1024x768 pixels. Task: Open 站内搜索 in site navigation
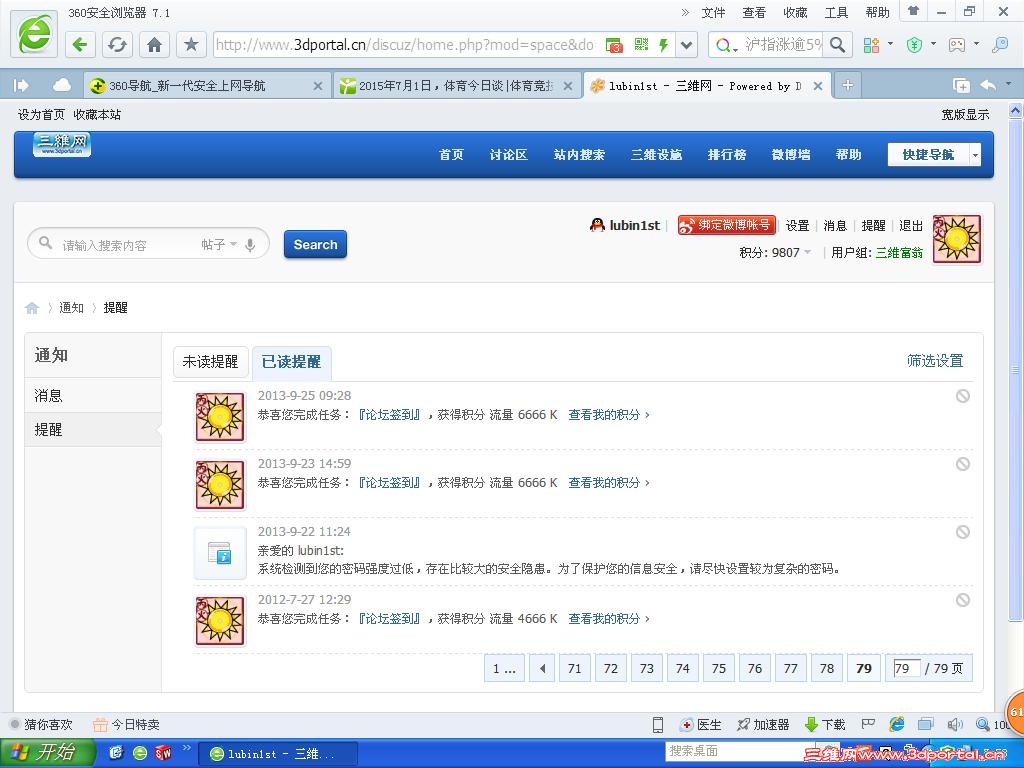[579, 155]
